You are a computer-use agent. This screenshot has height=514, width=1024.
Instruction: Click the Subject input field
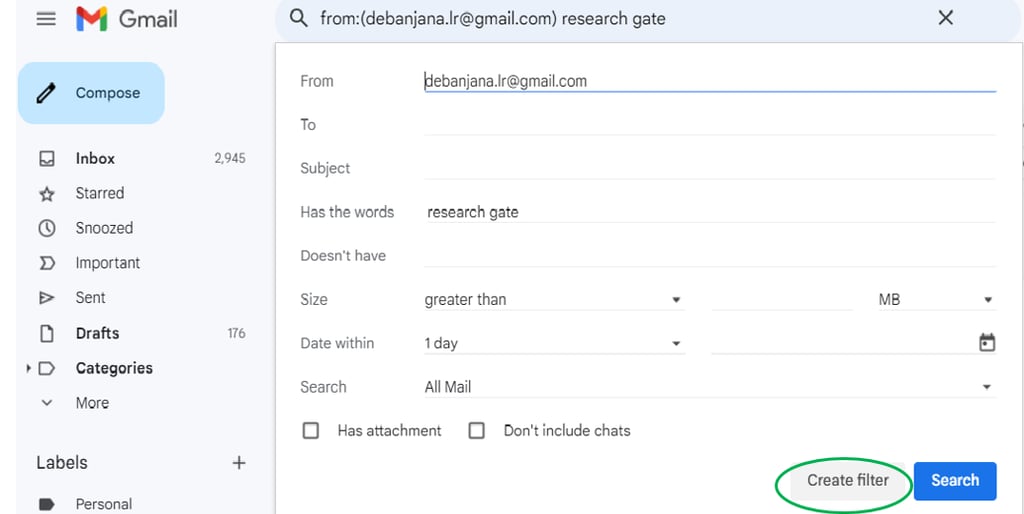[x=709, y=168]
